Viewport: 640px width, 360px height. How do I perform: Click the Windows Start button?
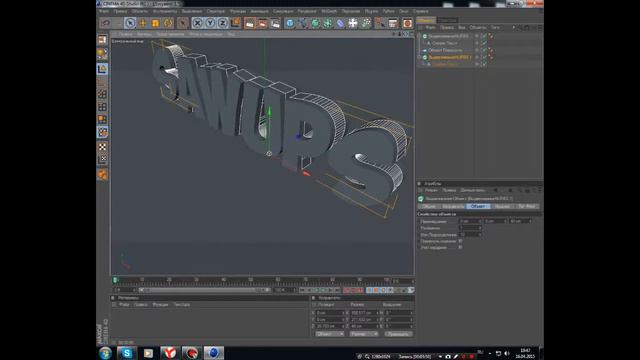(105, 353)
